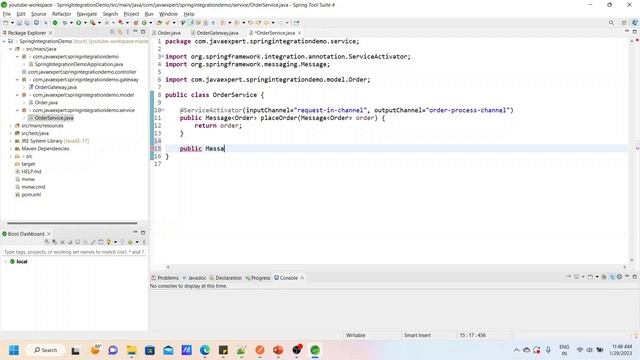Open the Refactor menu
This screenshot has width=640, height=360.
[x=62, y=14]
